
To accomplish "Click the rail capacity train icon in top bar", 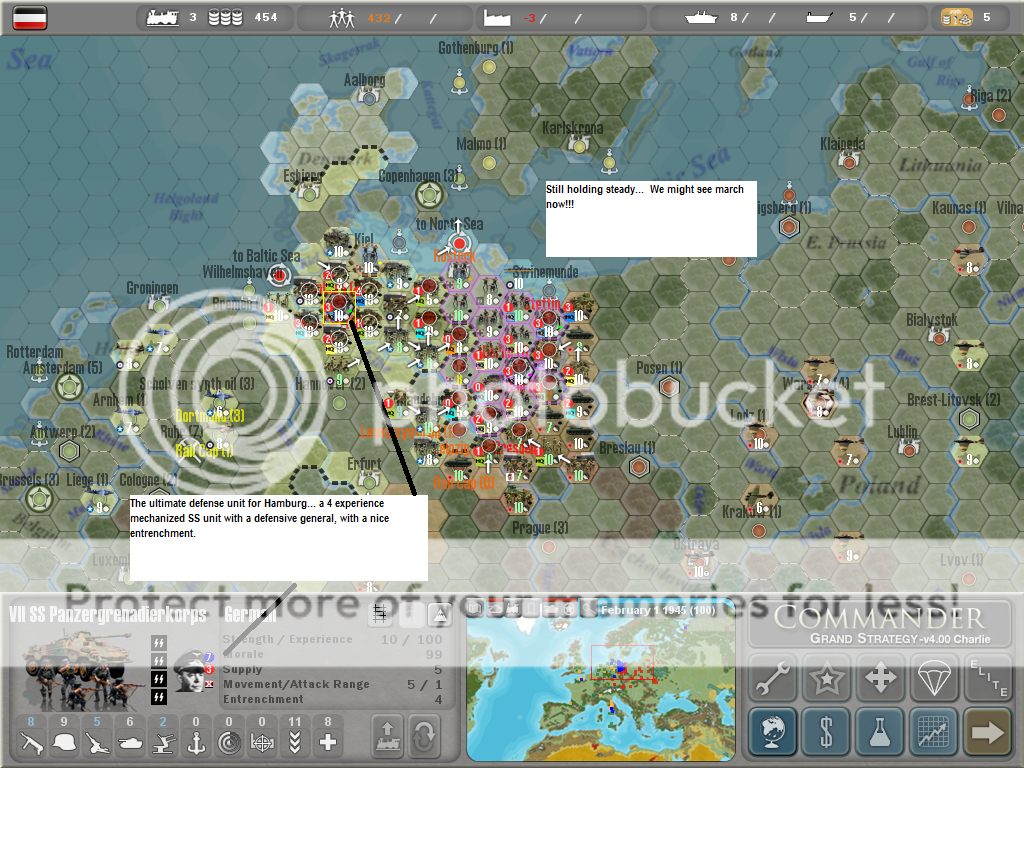I will [x=163, y=18].
